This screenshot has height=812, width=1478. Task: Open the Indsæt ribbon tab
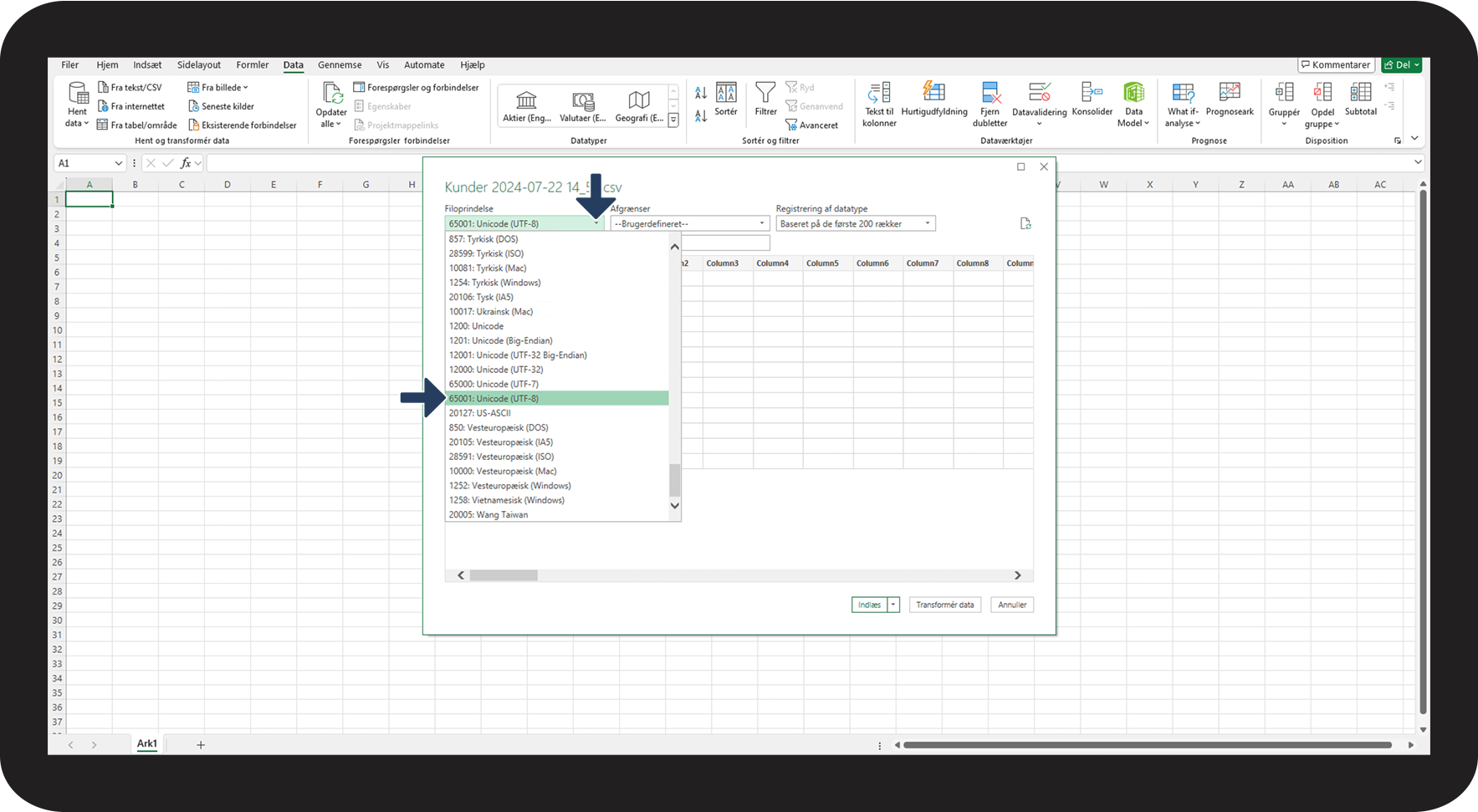(147, 65)
